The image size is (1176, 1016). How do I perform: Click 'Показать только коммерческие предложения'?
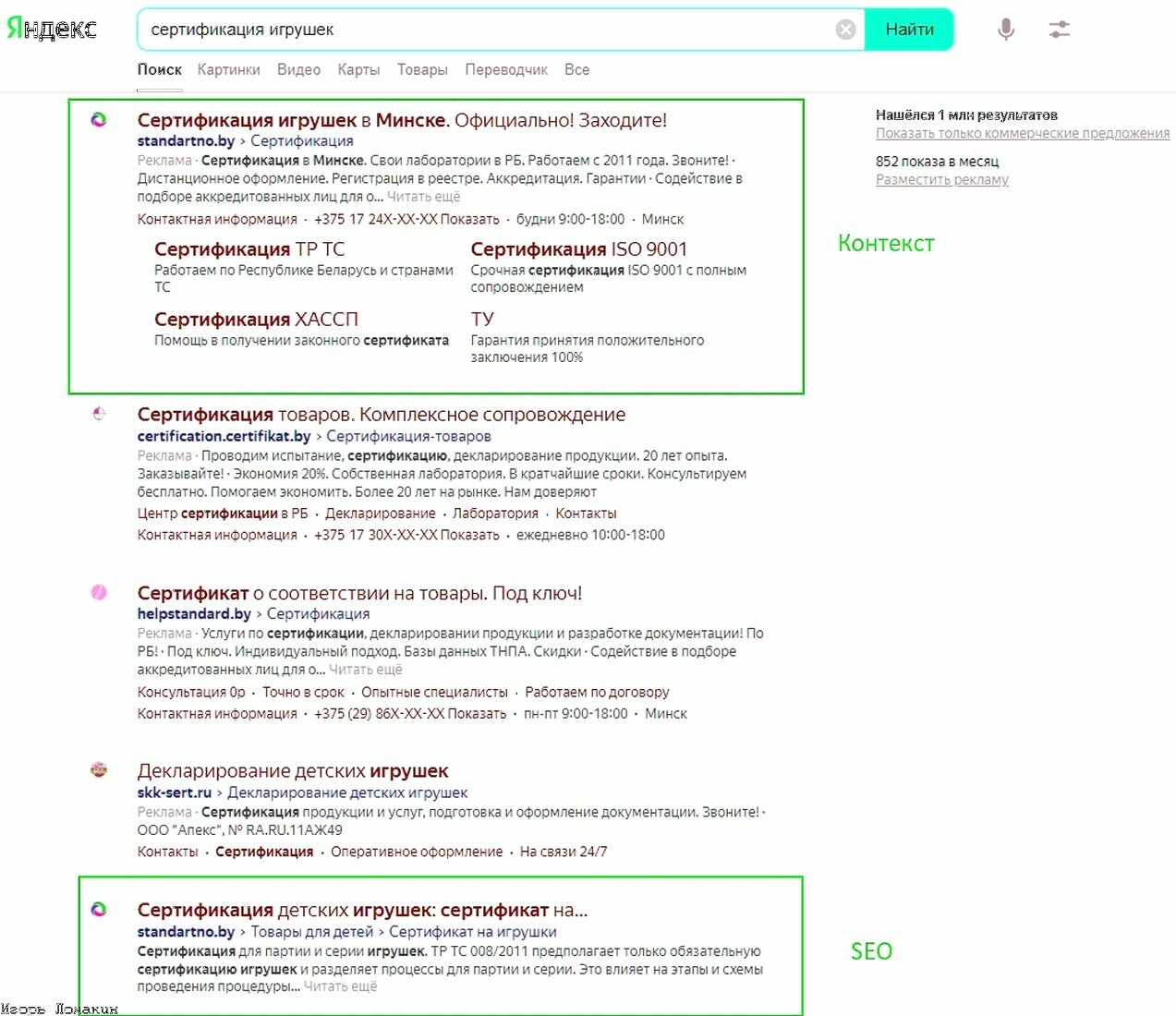click(x=1023, y=134)
